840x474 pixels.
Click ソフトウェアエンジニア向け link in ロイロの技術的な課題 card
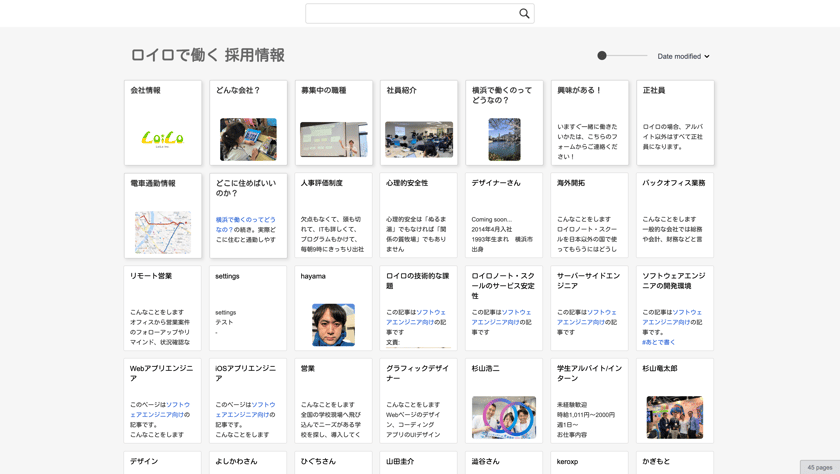(x=416, y=317)
